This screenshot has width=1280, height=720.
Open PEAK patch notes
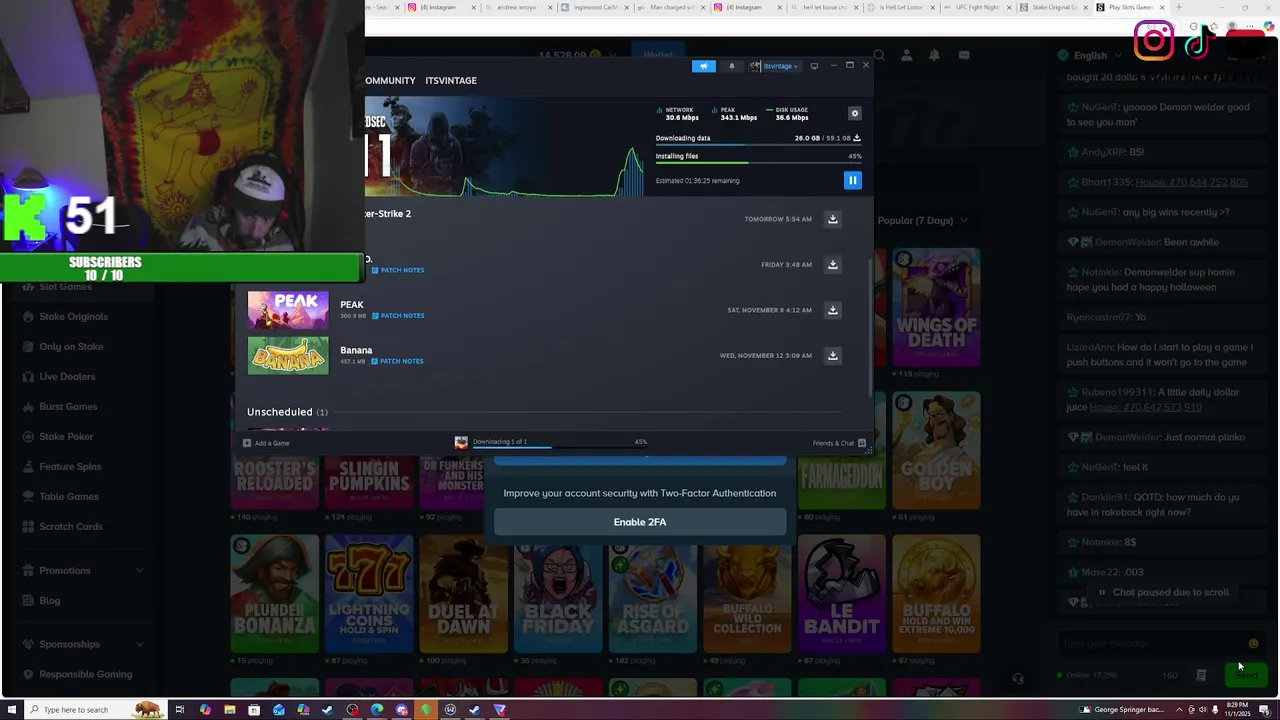click(398, 316)
